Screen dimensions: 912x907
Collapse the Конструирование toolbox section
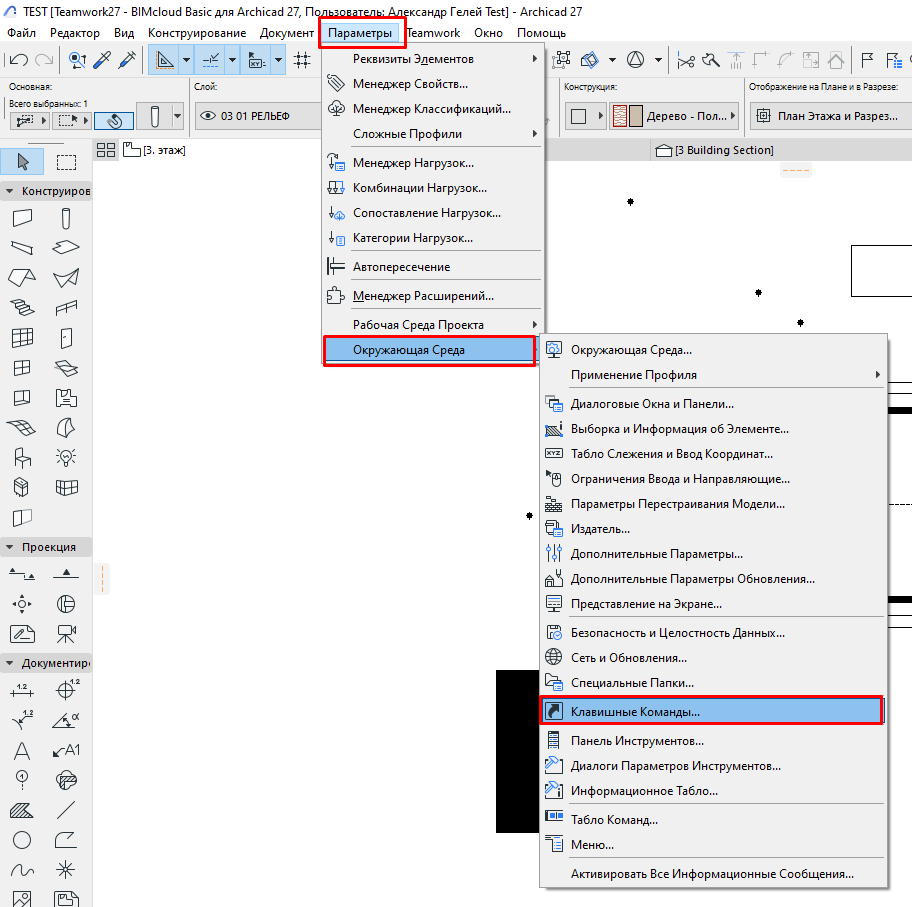click(10, 191)
